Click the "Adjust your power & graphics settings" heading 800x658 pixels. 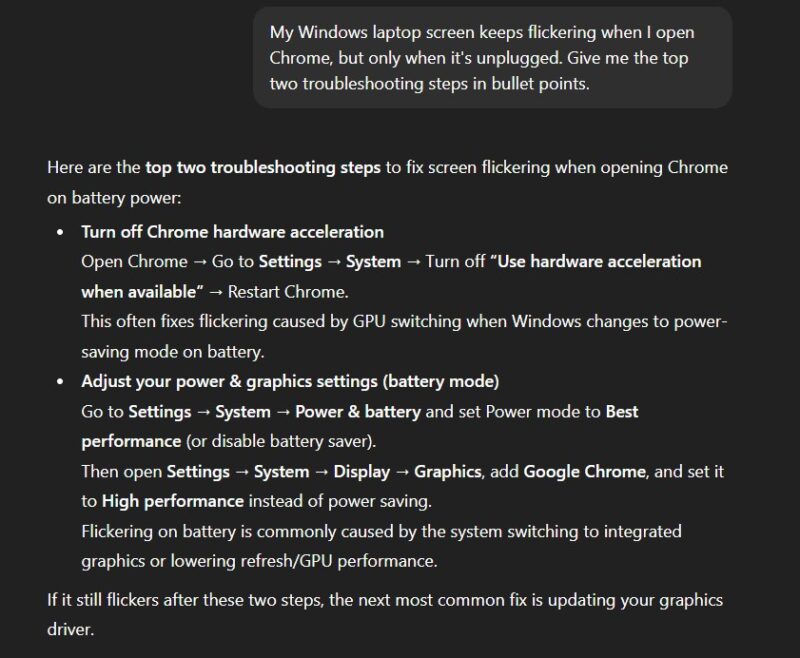click(290, 381)
